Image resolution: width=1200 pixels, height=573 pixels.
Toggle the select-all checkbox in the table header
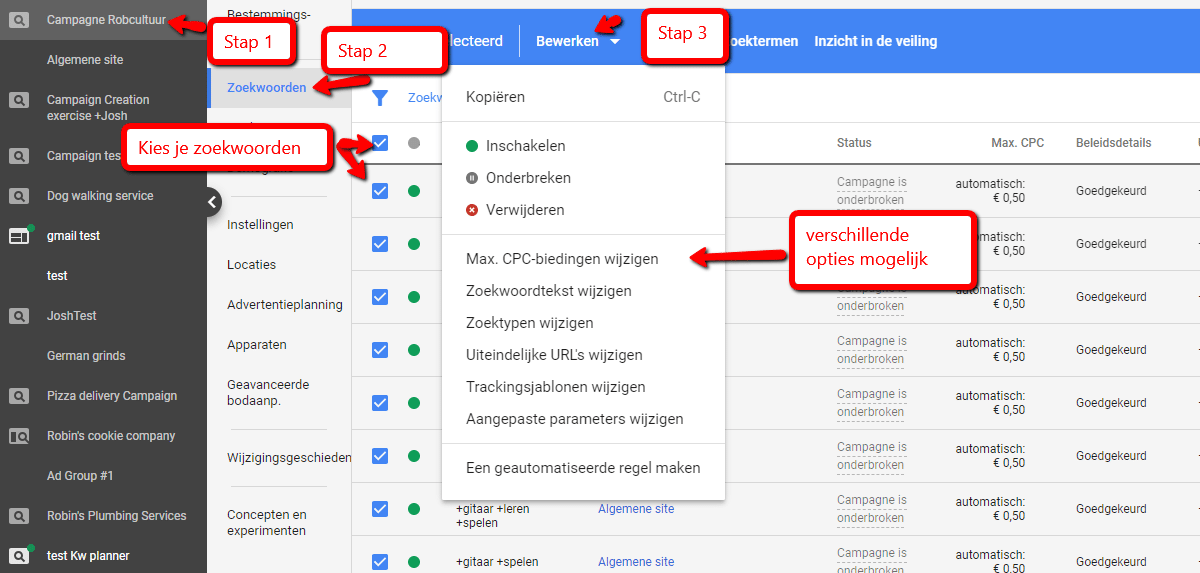(380, 144)
